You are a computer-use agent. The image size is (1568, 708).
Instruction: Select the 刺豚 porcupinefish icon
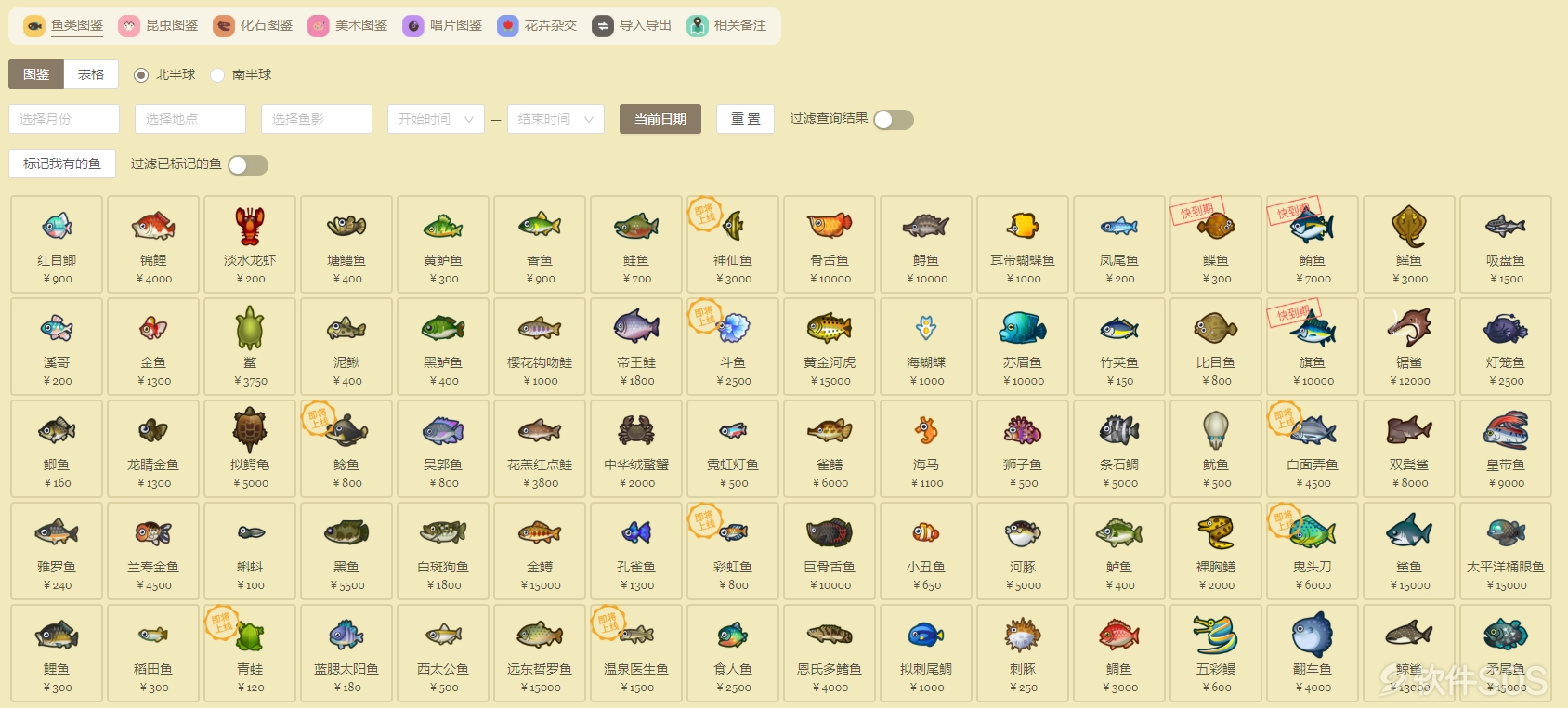pyautogui.click(x=1023, y=635)
